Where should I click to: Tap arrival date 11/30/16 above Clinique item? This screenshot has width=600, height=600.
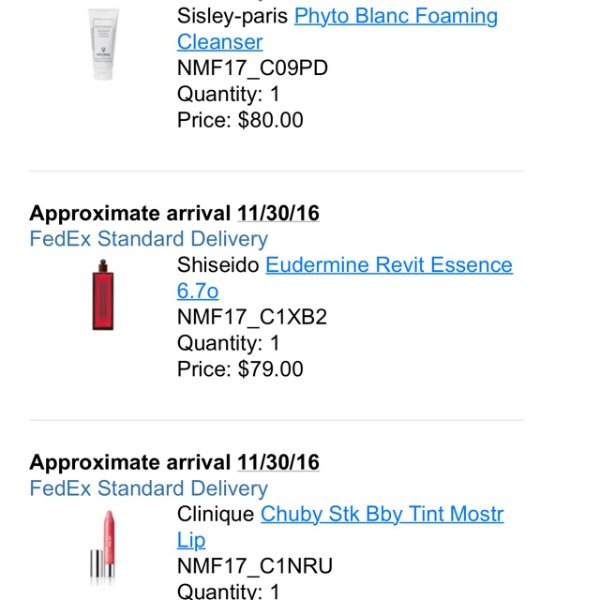[278, 462]
